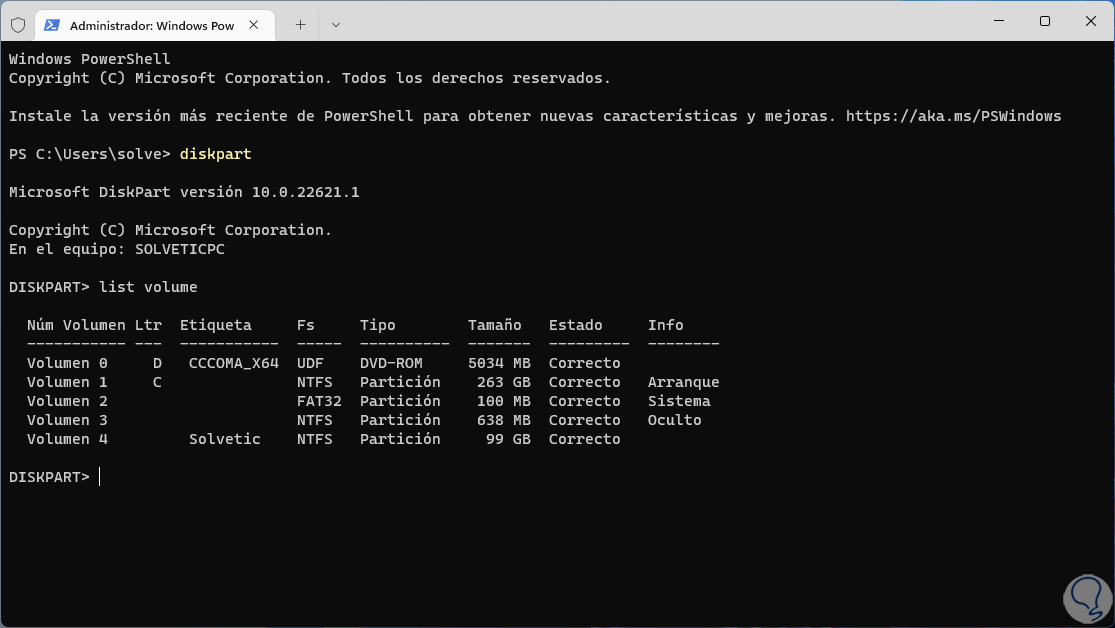Click the '99 GB' size value

pyautogui.click(x=508, y=440)
